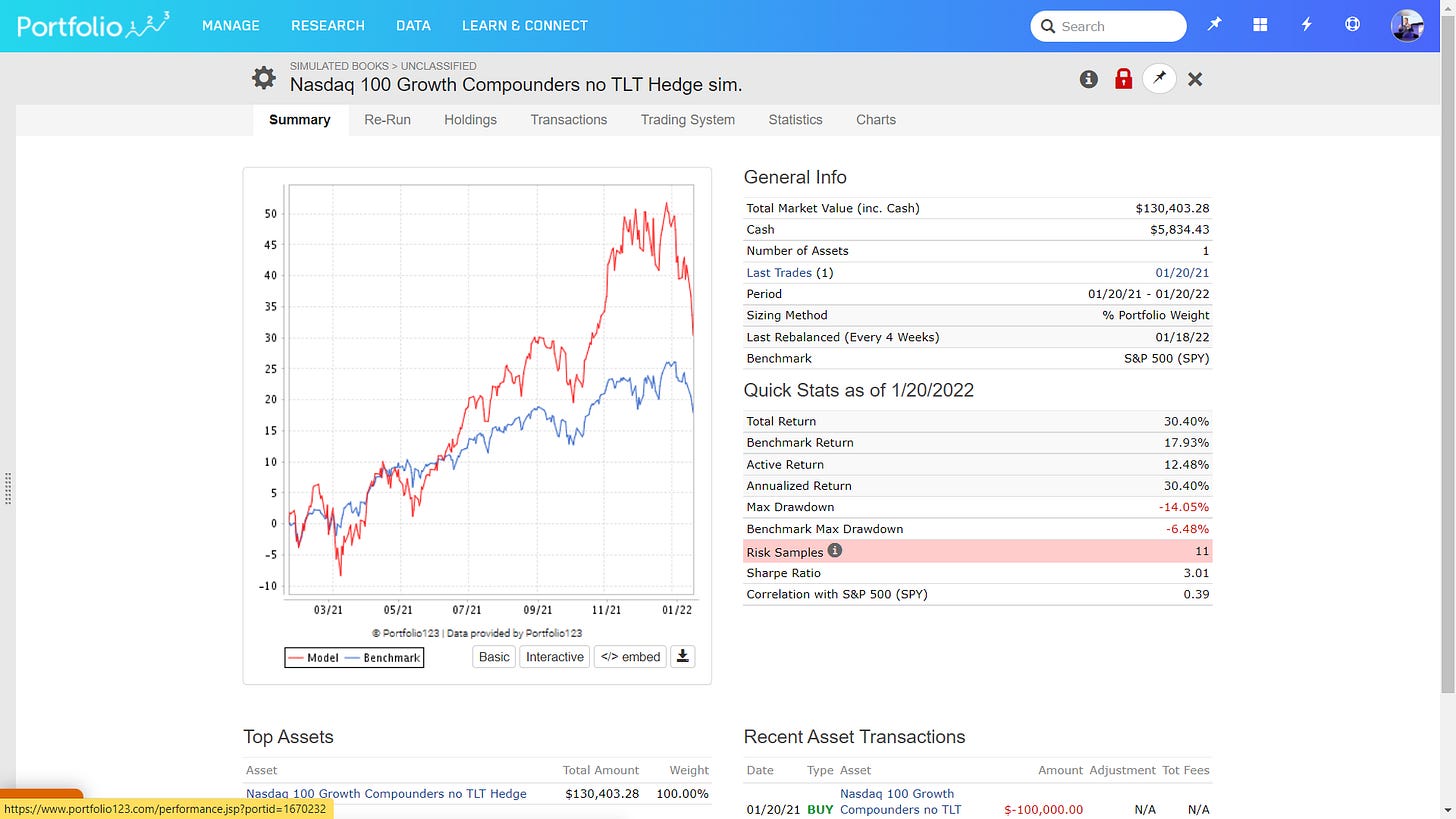This screenshot has height=819, width=1456.
Task: Open the user profile avatar
Action: pyautogui.click(x=1407, y=25)
